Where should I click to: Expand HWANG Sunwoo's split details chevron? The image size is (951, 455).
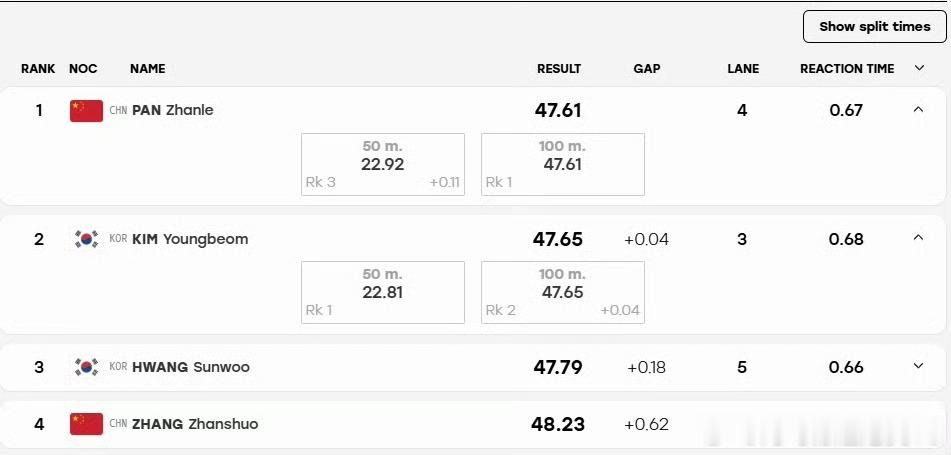918,366
